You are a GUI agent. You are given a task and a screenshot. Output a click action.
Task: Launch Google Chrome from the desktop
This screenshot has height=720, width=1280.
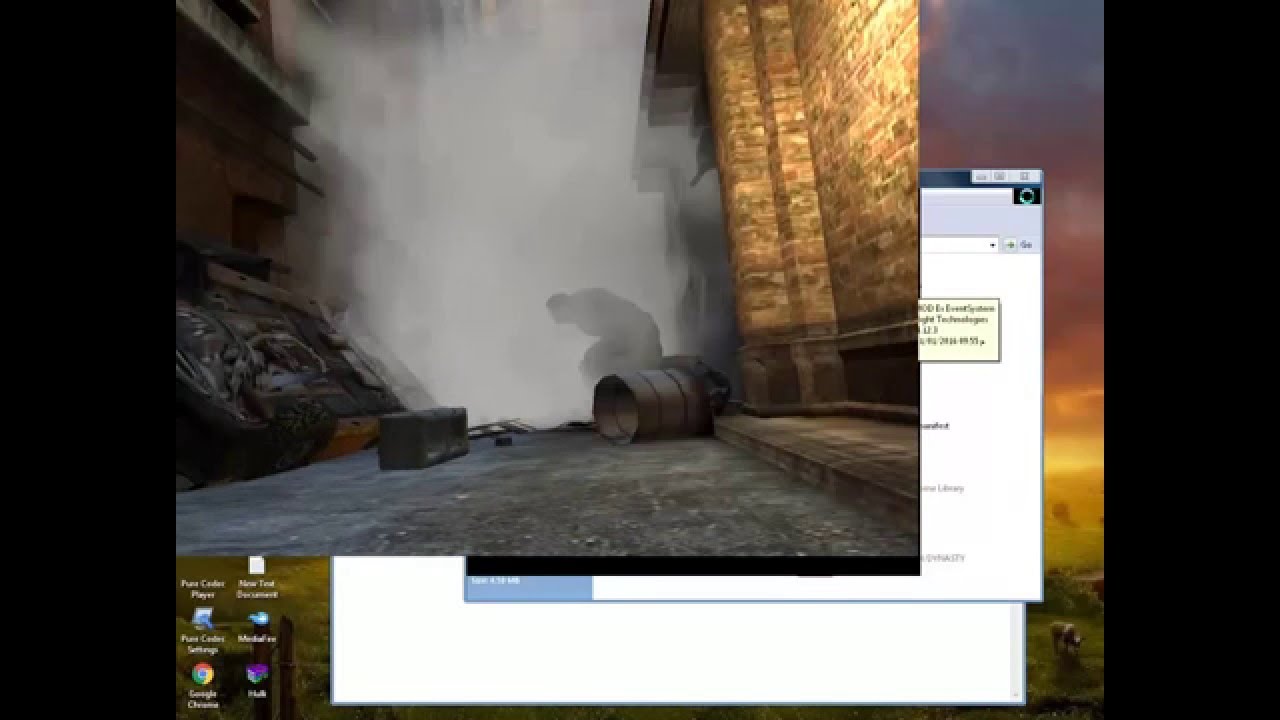coord(202,685)
